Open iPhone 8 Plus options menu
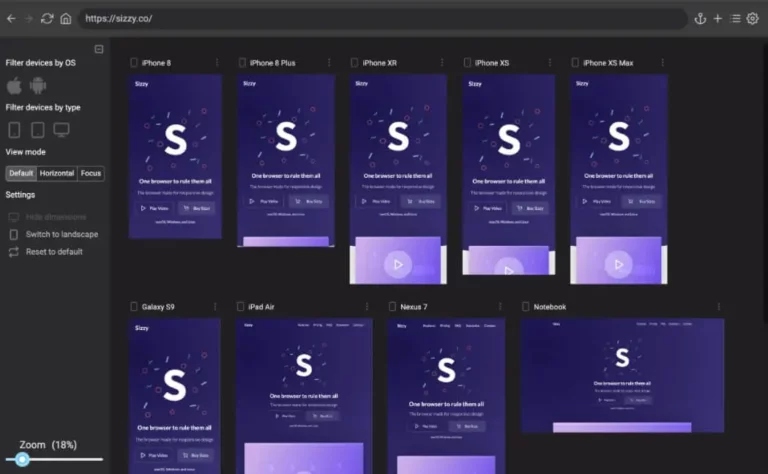 [329, 63]
